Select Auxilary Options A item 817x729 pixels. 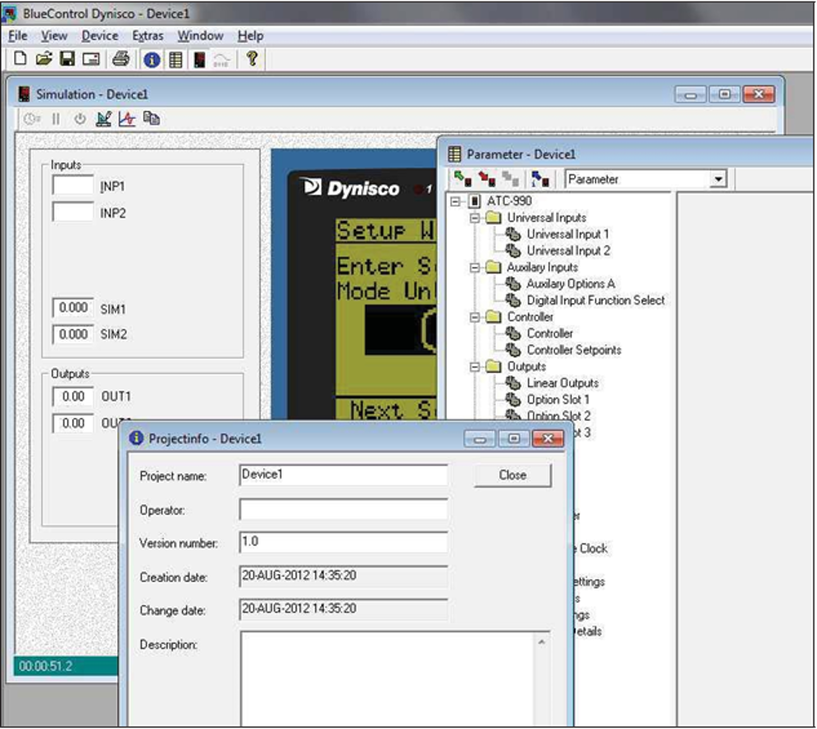571,284
